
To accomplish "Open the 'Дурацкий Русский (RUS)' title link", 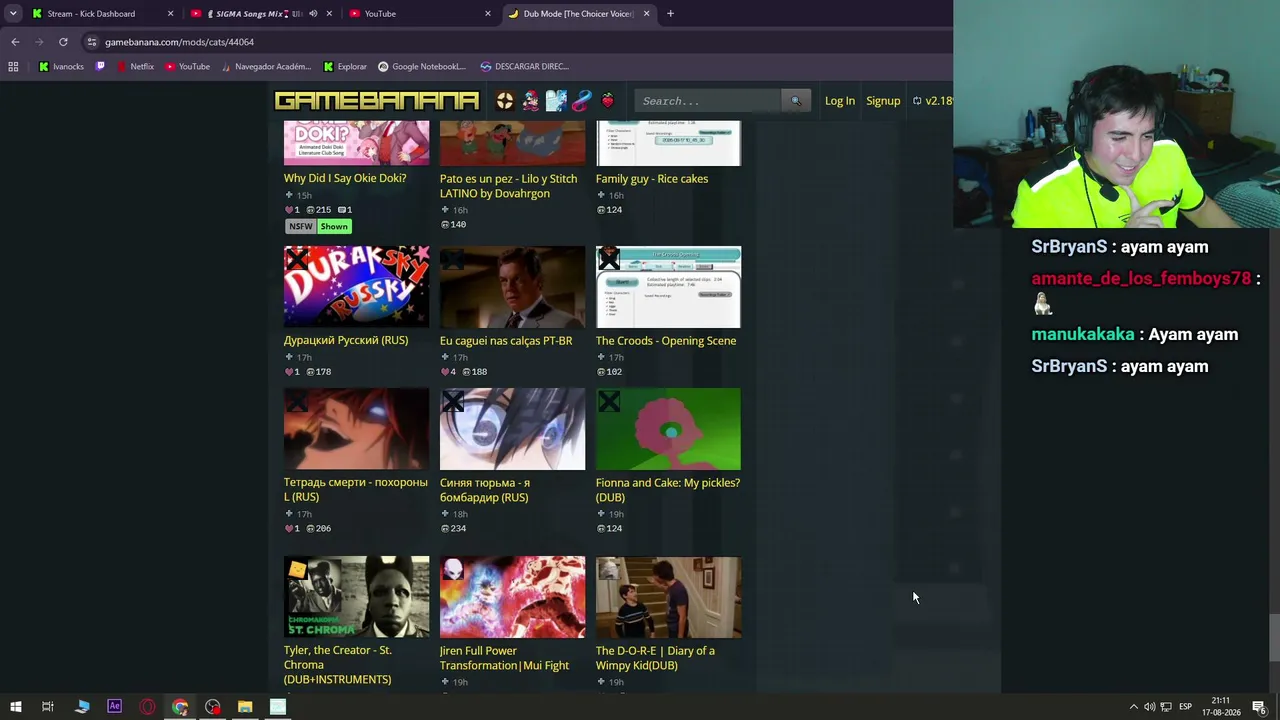I will coord(346,341).
